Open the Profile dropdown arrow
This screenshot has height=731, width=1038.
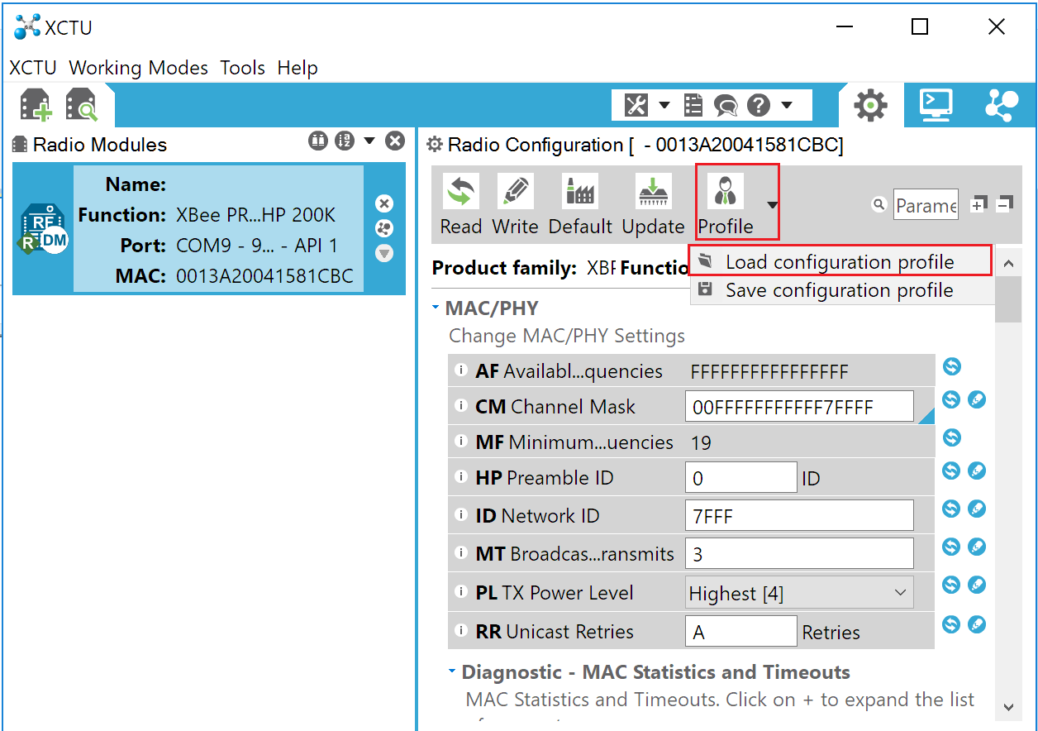[772, 206]
